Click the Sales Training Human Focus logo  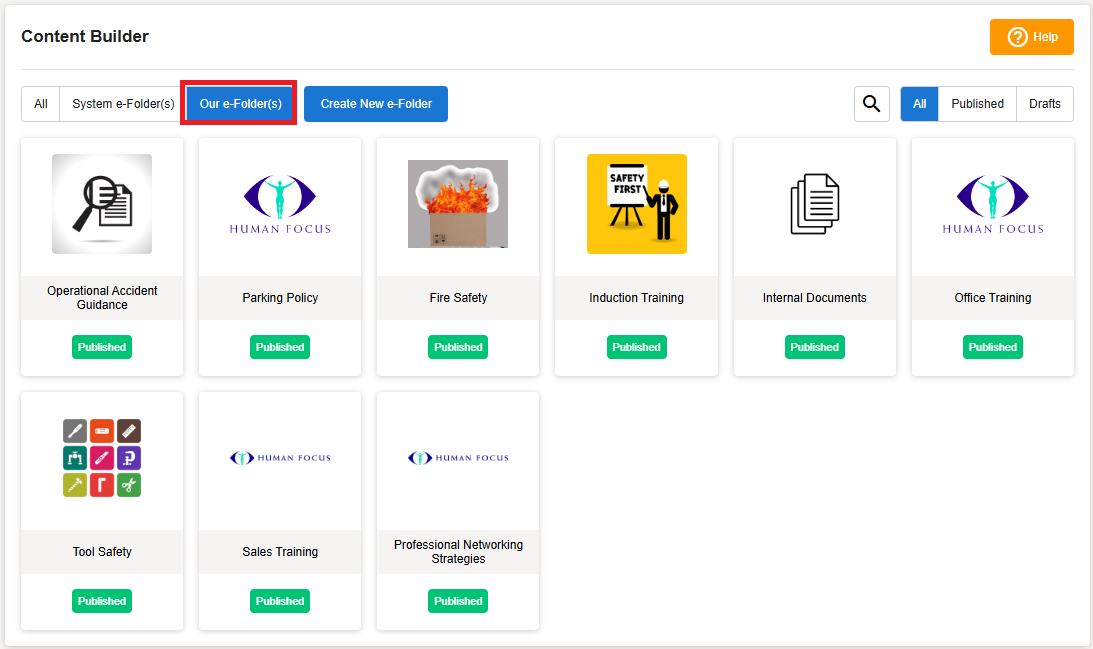280,458
